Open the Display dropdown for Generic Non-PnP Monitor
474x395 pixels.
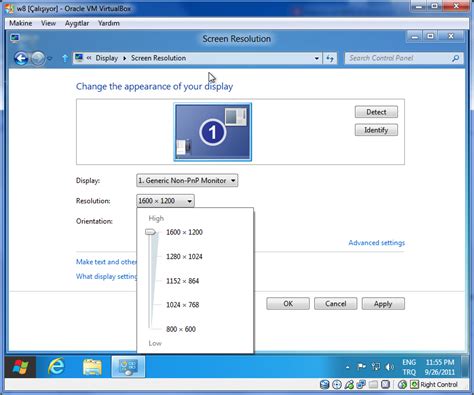(x=187, y=181)
